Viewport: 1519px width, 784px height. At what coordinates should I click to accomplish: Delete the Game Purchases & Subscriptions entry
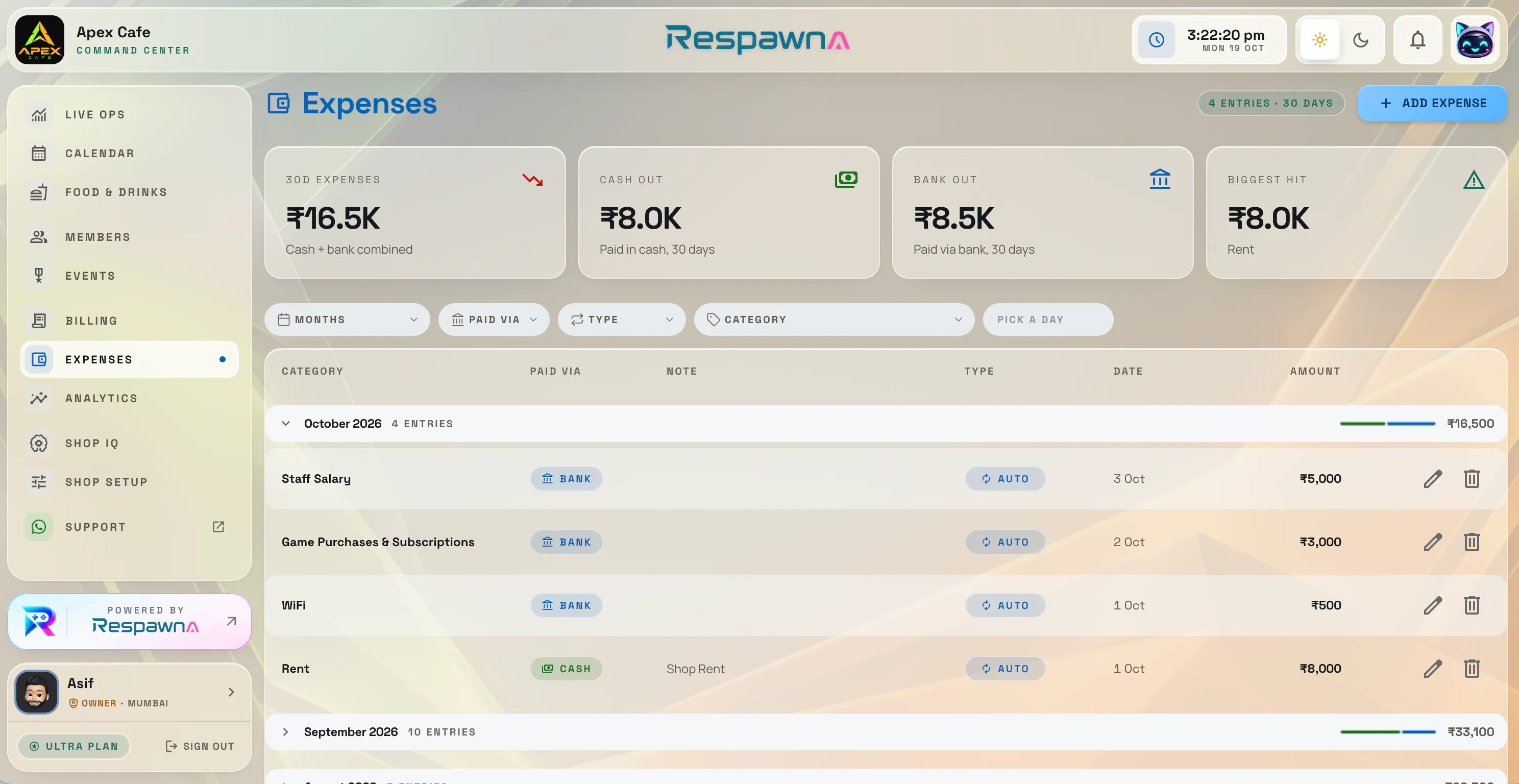(1472, 542)
